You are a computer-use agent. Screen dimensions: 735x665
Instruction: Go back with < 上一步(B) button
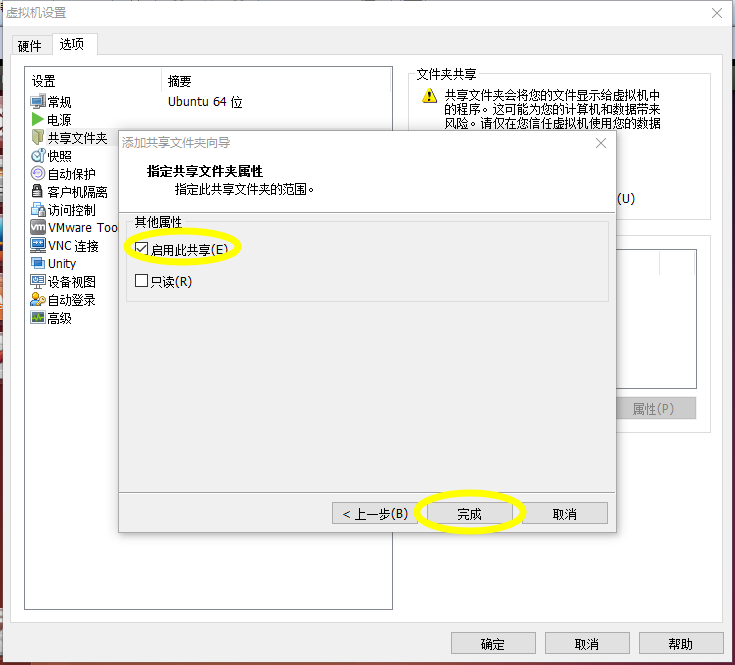pos(375,514)
